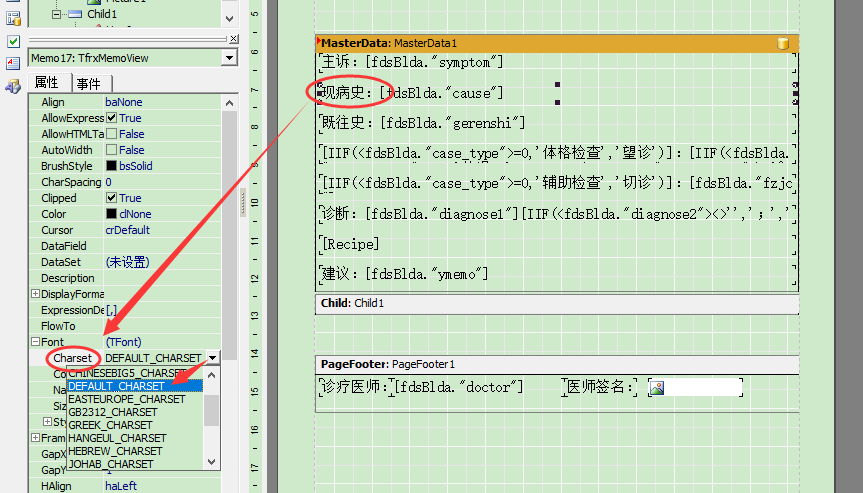The height and width of the screenshot is (493, 863).
Task: Choose JOHAB_CHARSET from the list
Action: coord(135,464)
